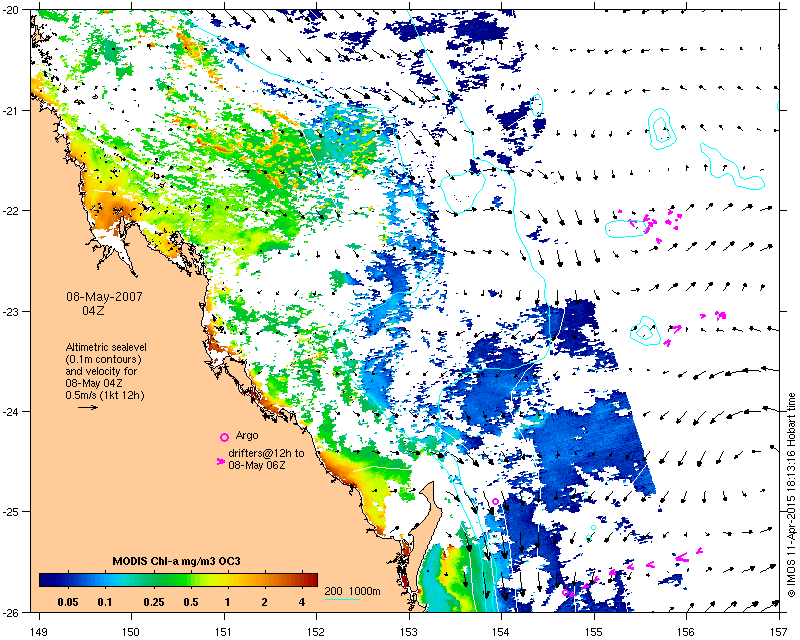Select the Argo float marker near 154E, 25S
The image size is (800, 640).
click(495, 502)
